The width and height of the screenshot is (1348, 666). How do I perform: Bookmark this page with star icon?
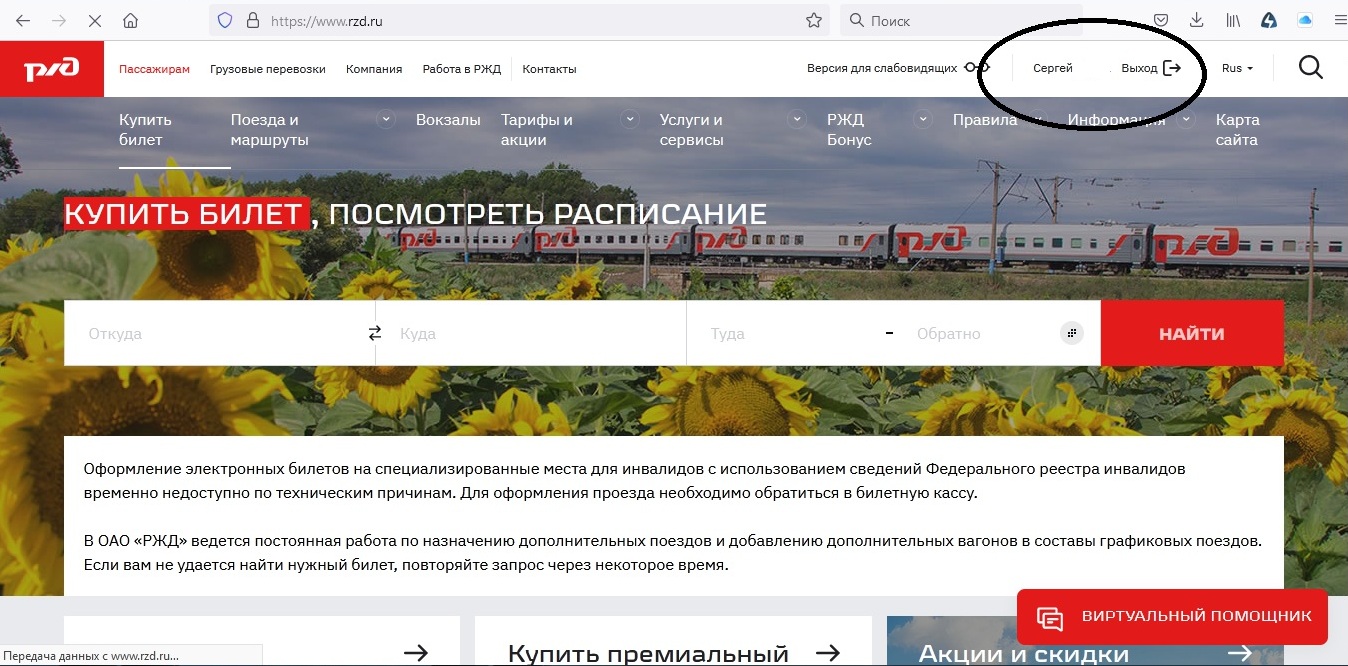pyautogui.click(x=814, y=20)
